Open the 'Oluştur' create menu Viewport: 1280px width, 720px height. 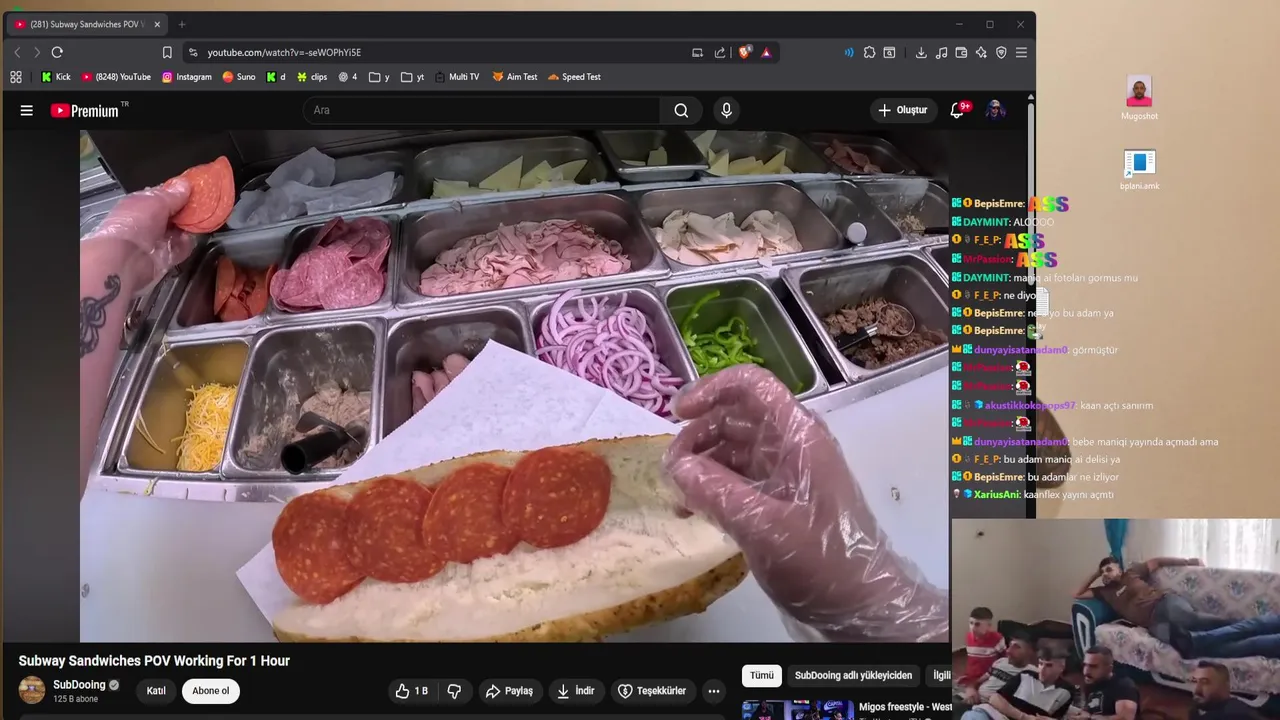[902, 110]
